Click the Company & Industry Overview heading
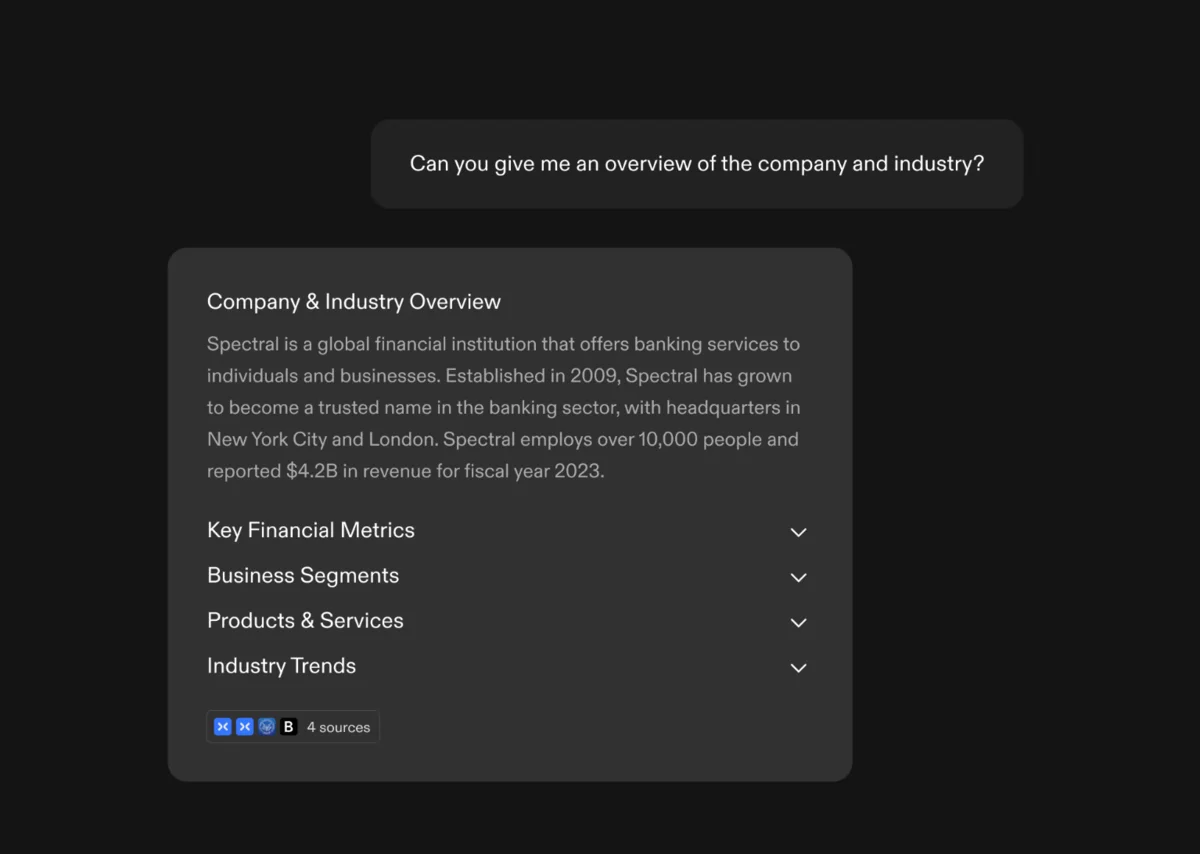This screenshot has width=1200, height=854. tap(354, 302)
